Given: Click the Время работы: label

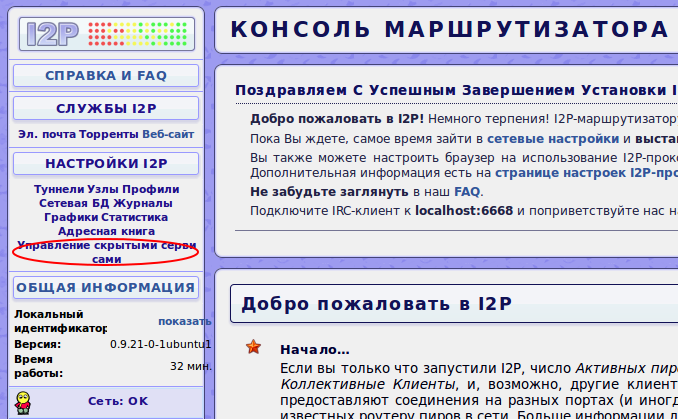Looking at the screenshot, I should click(x=38, y=366).
